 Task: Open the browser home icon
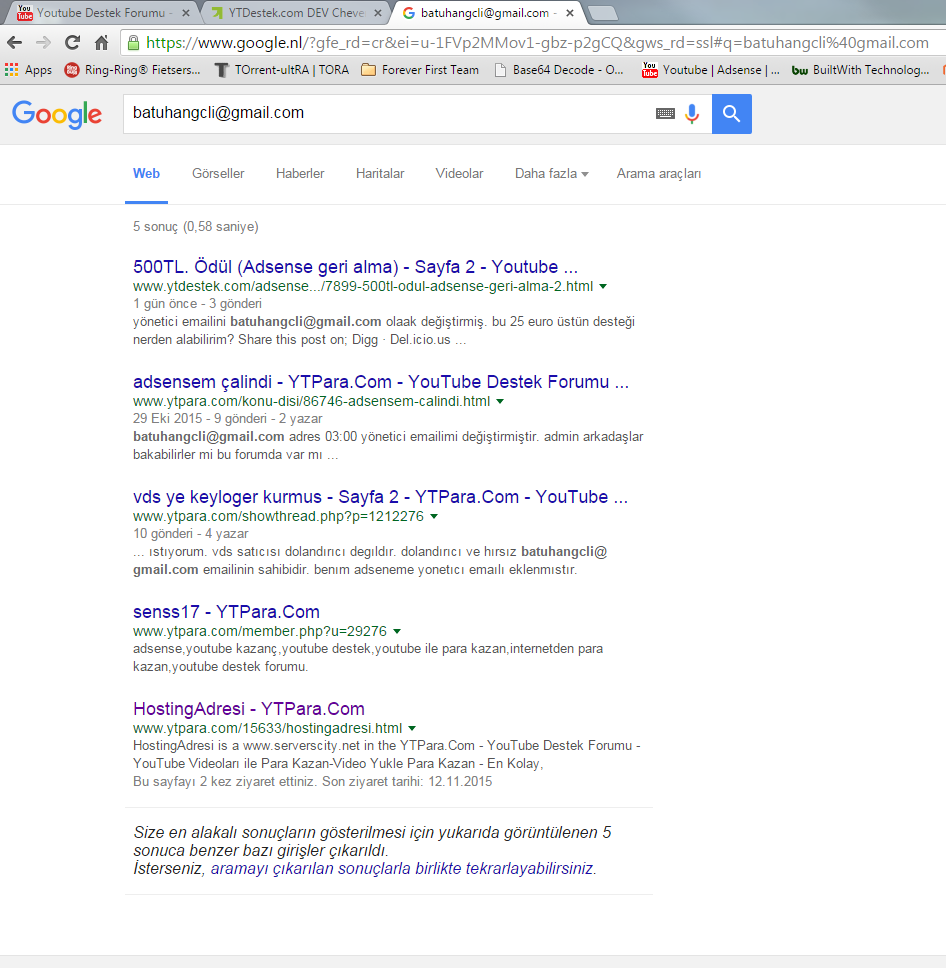coord(101,43)
